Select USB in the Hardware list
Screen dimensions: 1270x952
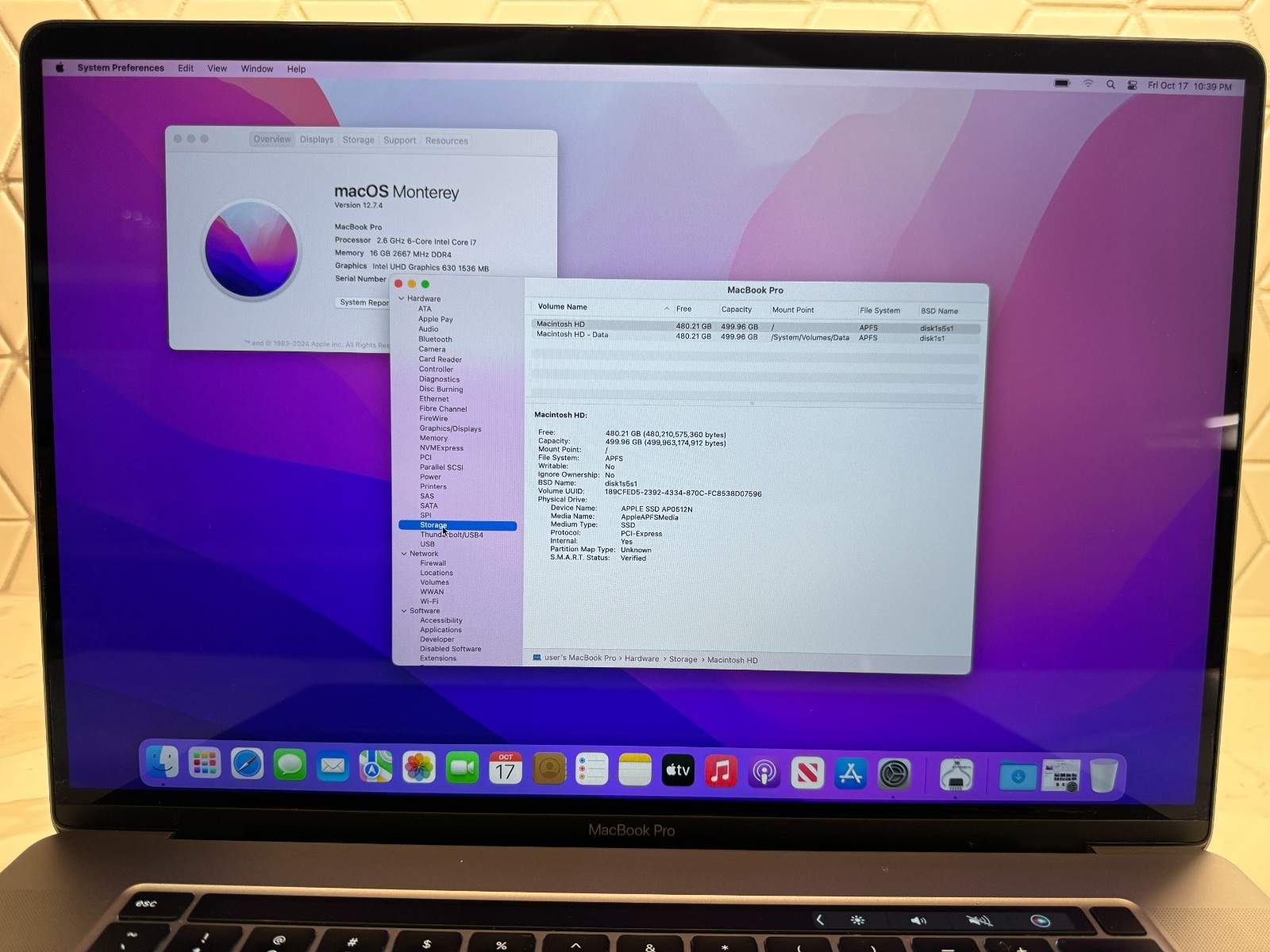click(x=427, y=544)
